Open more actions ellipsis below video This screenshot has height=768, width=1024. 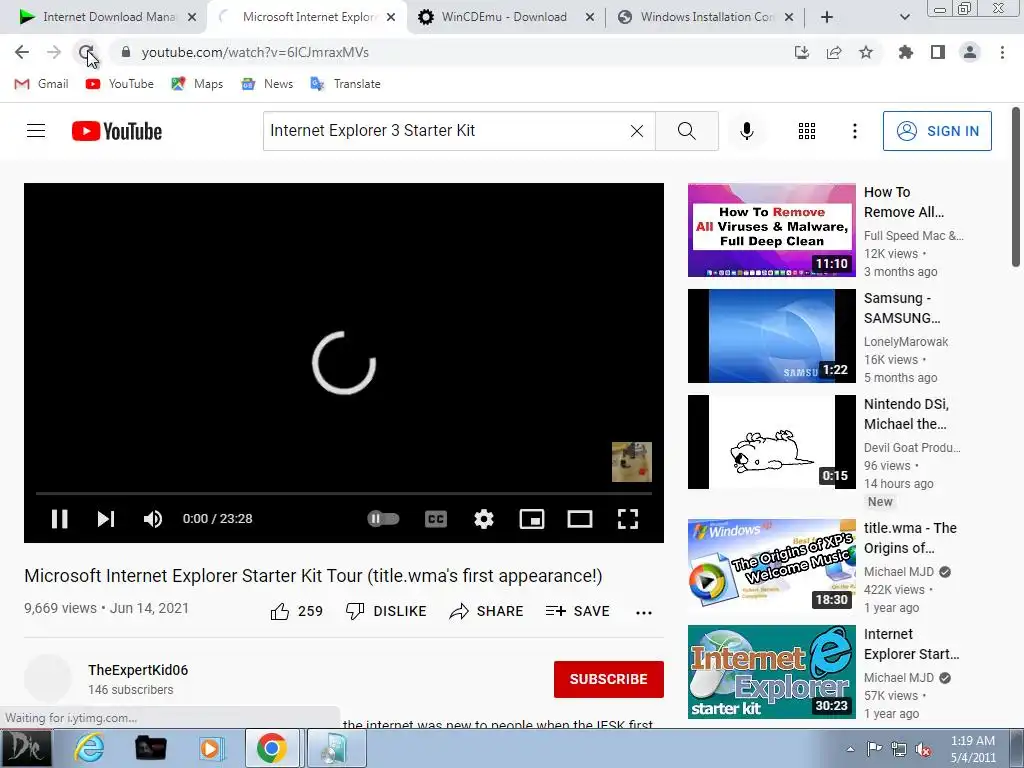coord(644,612)
